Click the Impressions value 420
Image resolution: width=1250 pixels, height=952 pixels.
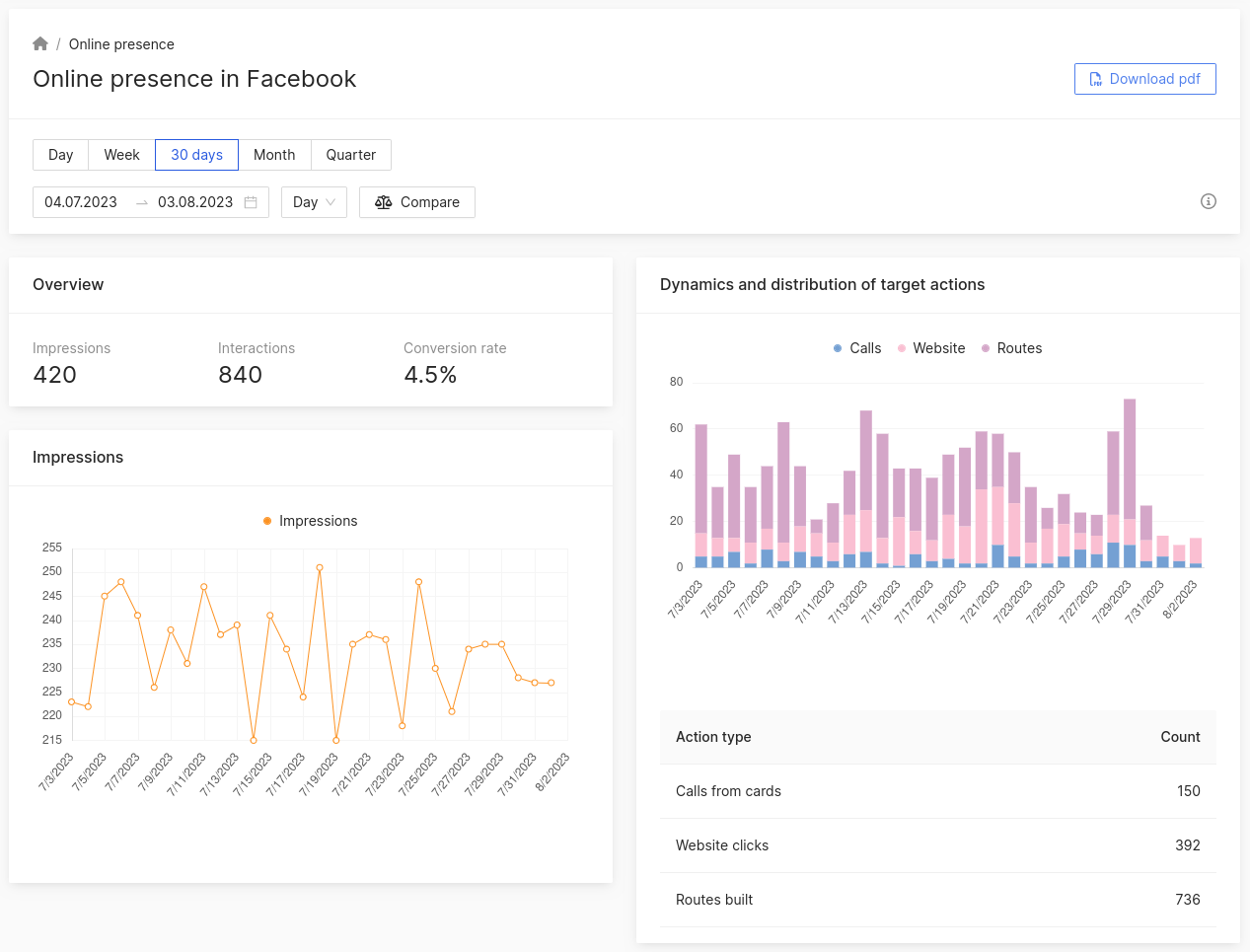point(54,375)
